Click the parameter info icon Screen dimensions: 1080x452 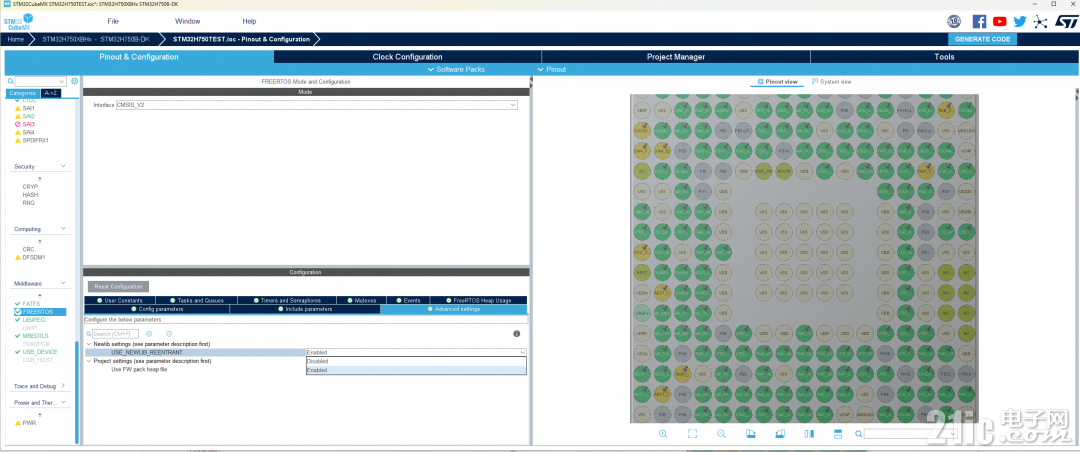click(517, 333)
